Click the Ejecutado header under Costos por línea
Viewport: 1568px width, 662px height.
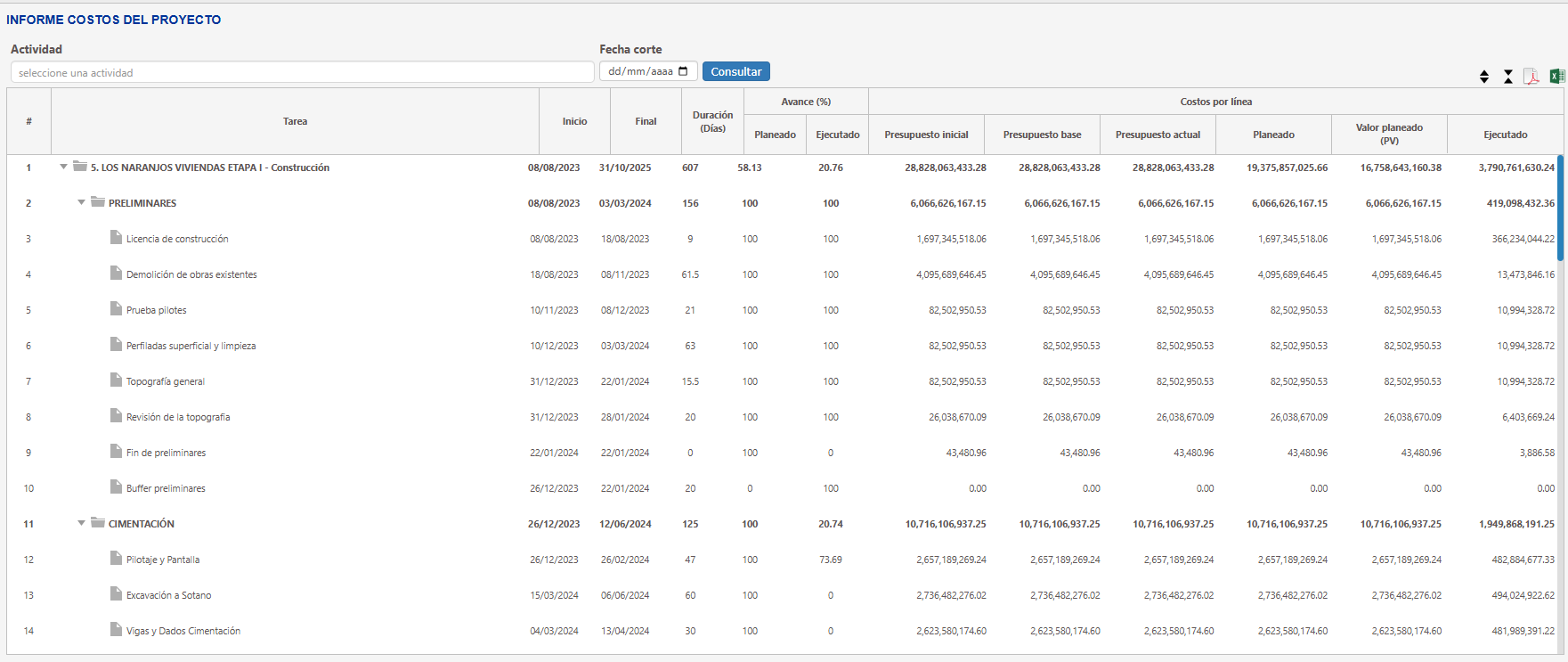1506,135
